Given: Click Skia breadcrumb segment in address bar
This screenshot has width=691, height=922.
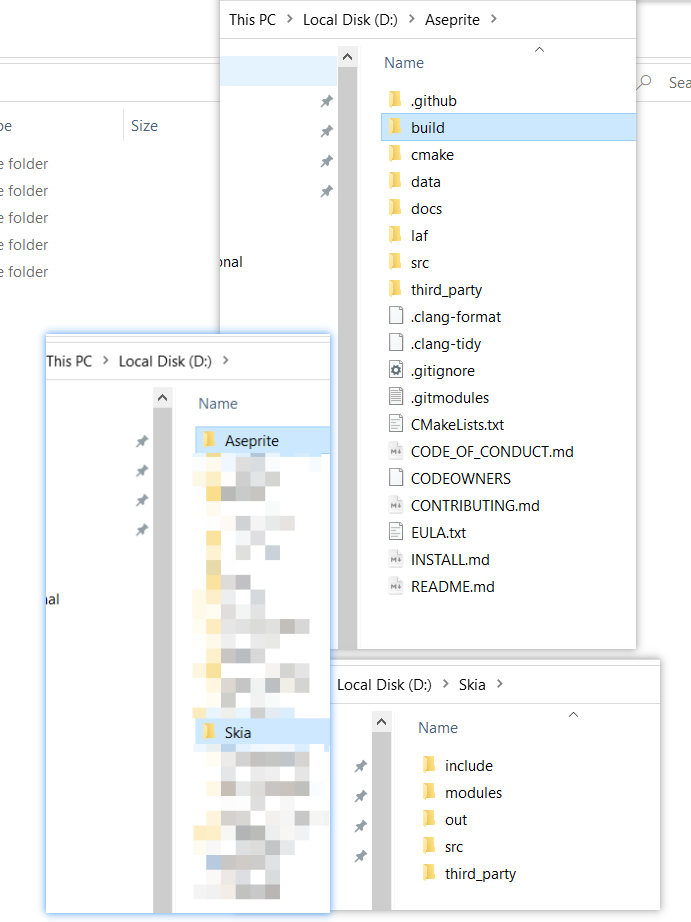Looking at the screenshot, I should pyautogui.click(x=472, y=684).
